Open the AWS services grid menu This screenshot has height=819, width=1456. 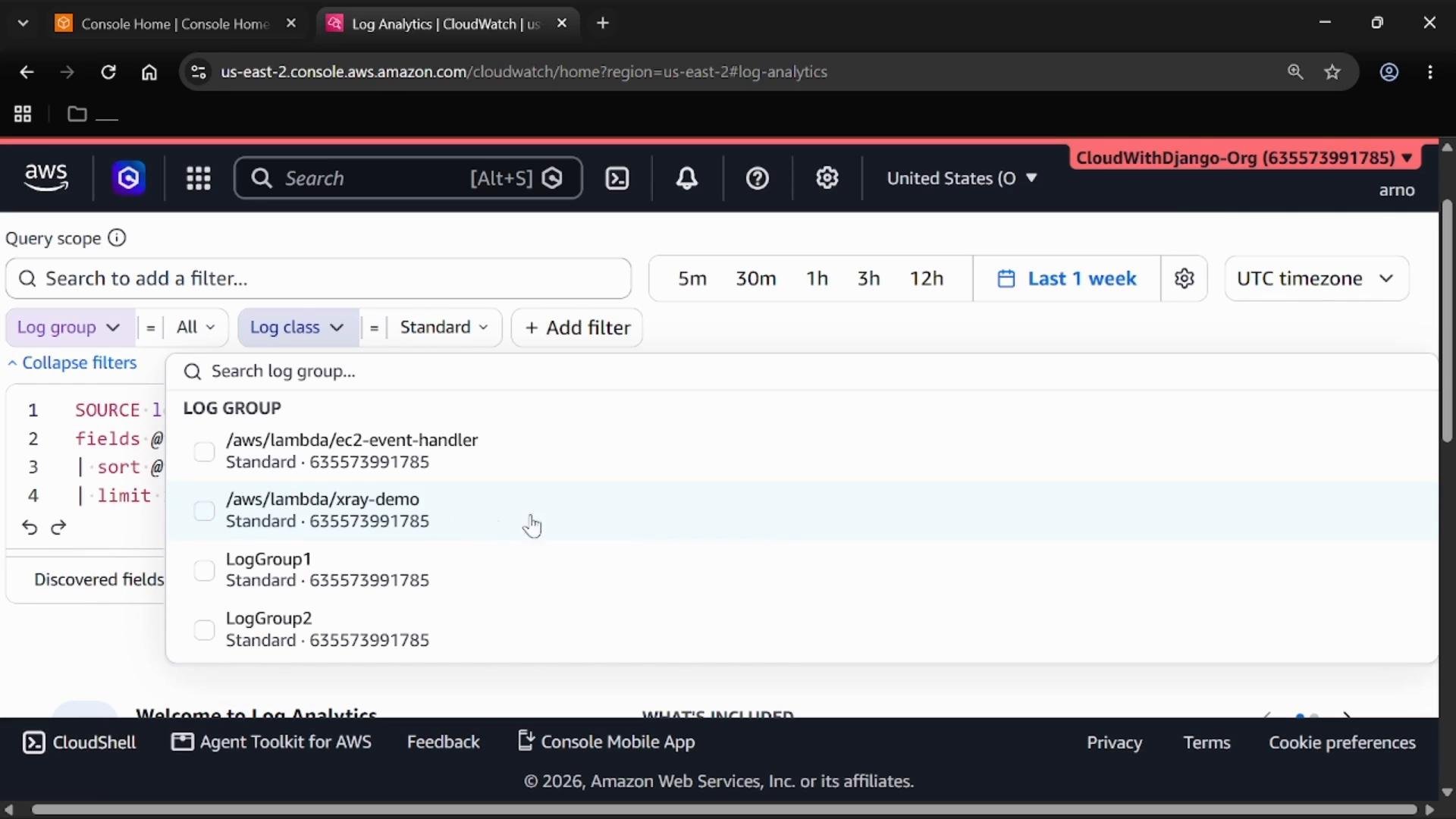click(199, 178)
